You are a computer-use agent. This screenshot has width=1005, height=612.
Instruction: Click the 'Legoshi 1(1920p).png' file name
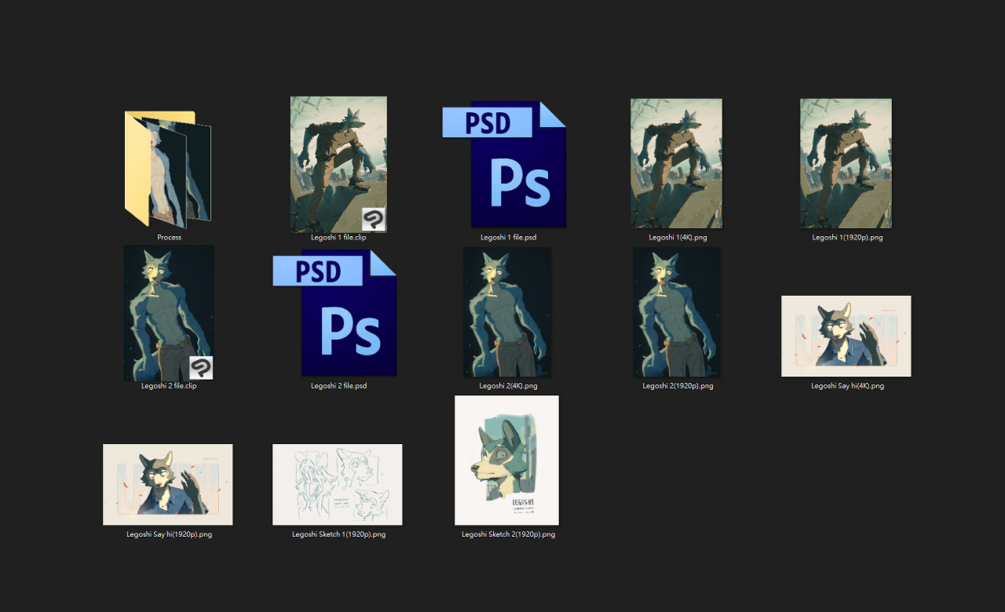(x=847, y=237)
